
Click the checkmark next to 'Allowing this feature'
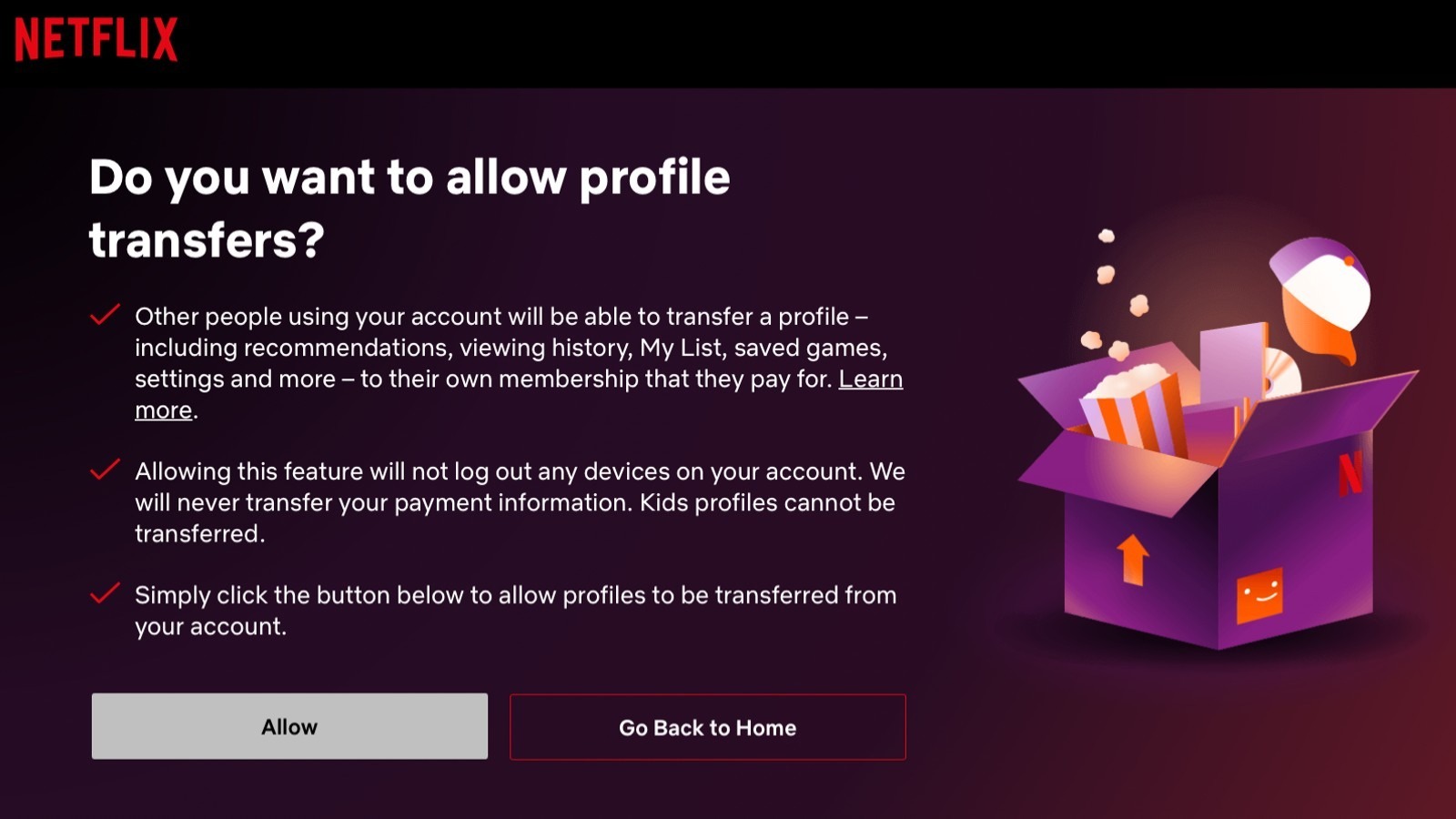[103, 471]
